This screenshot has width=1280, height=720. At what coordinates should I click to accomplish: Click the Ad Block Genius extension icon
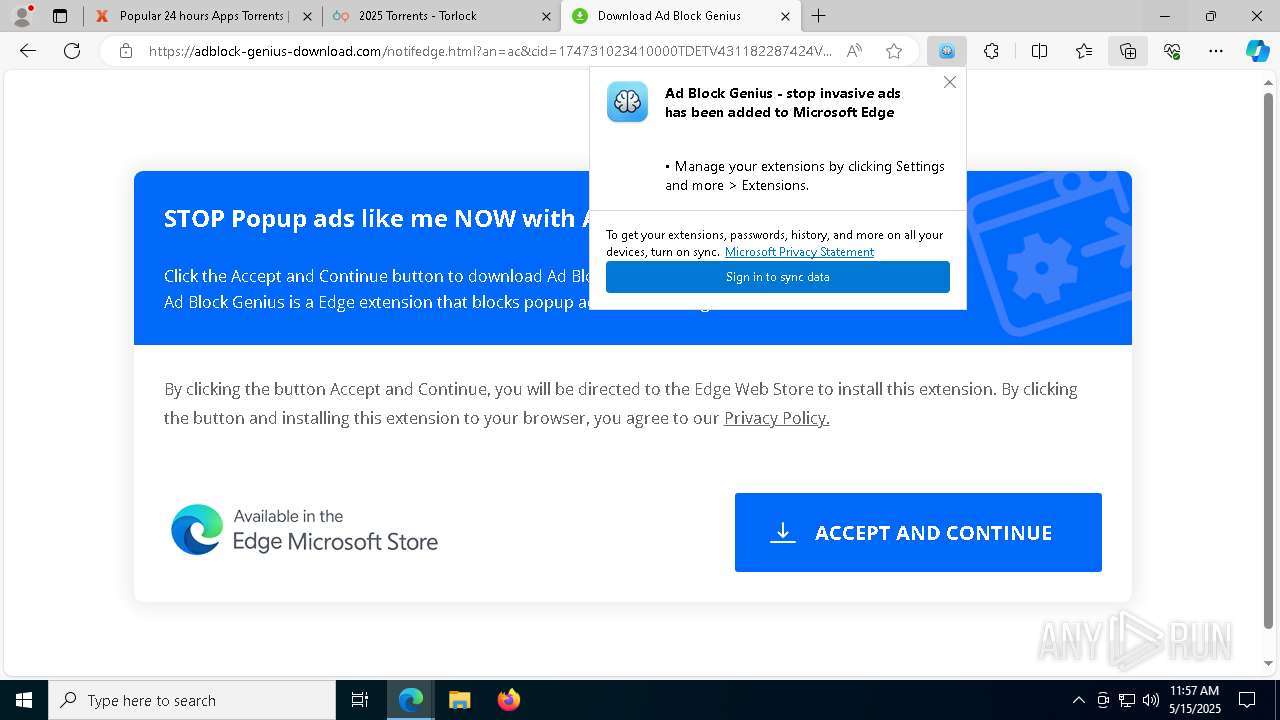[x=946, y=51]
